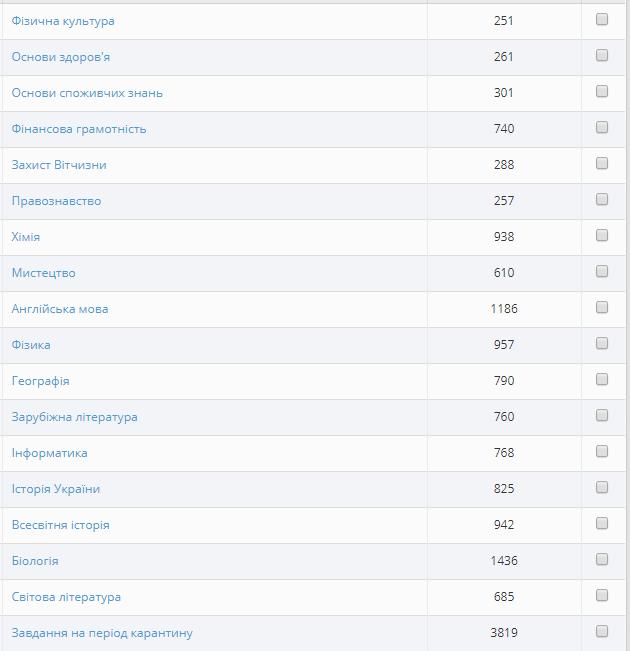This screenshot has width=630, height=651.
Task: Open the Світова література link
Action: coord(66,597)
